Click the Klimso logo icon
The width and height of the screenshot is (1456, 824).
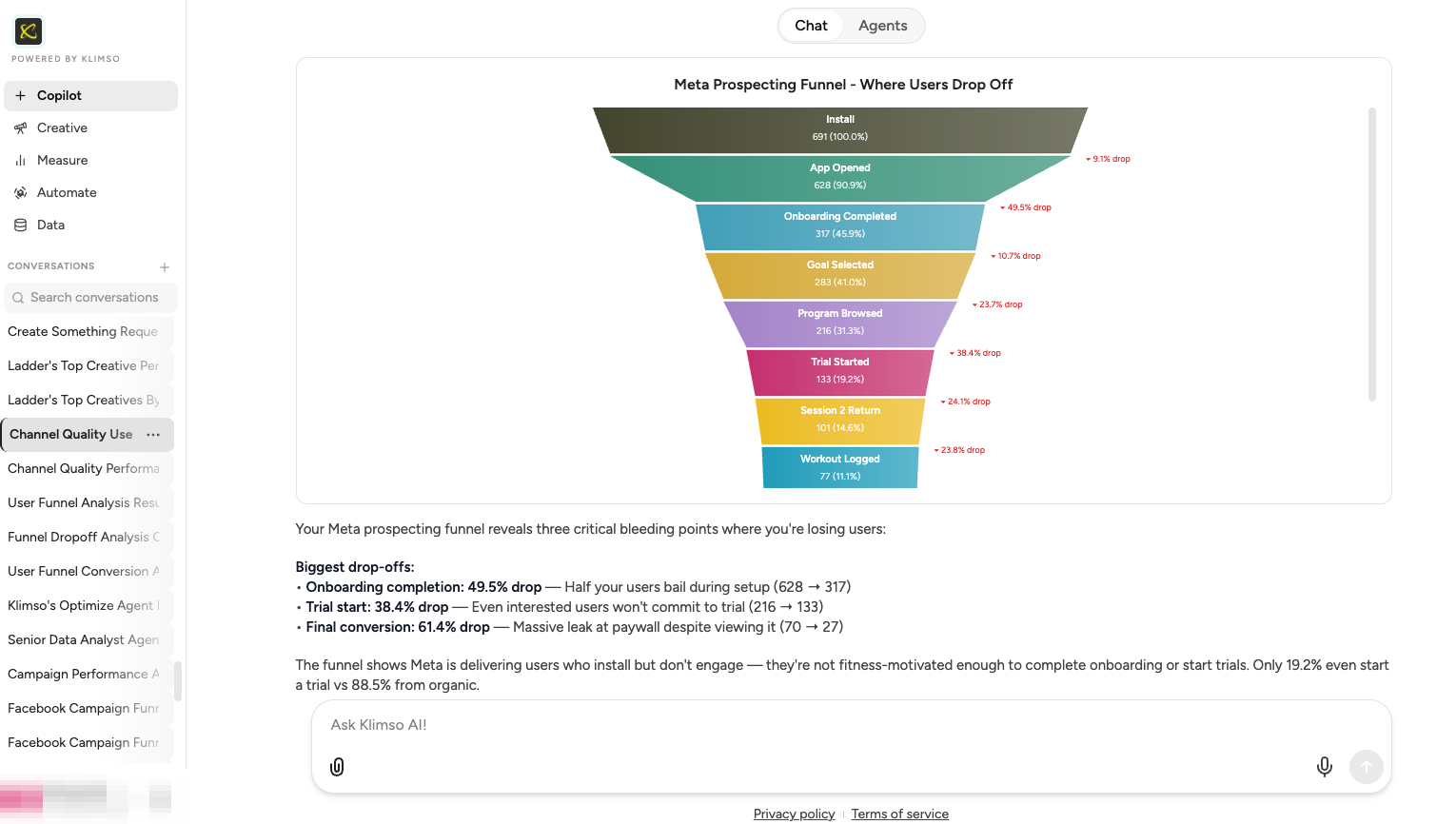[29, 31]
